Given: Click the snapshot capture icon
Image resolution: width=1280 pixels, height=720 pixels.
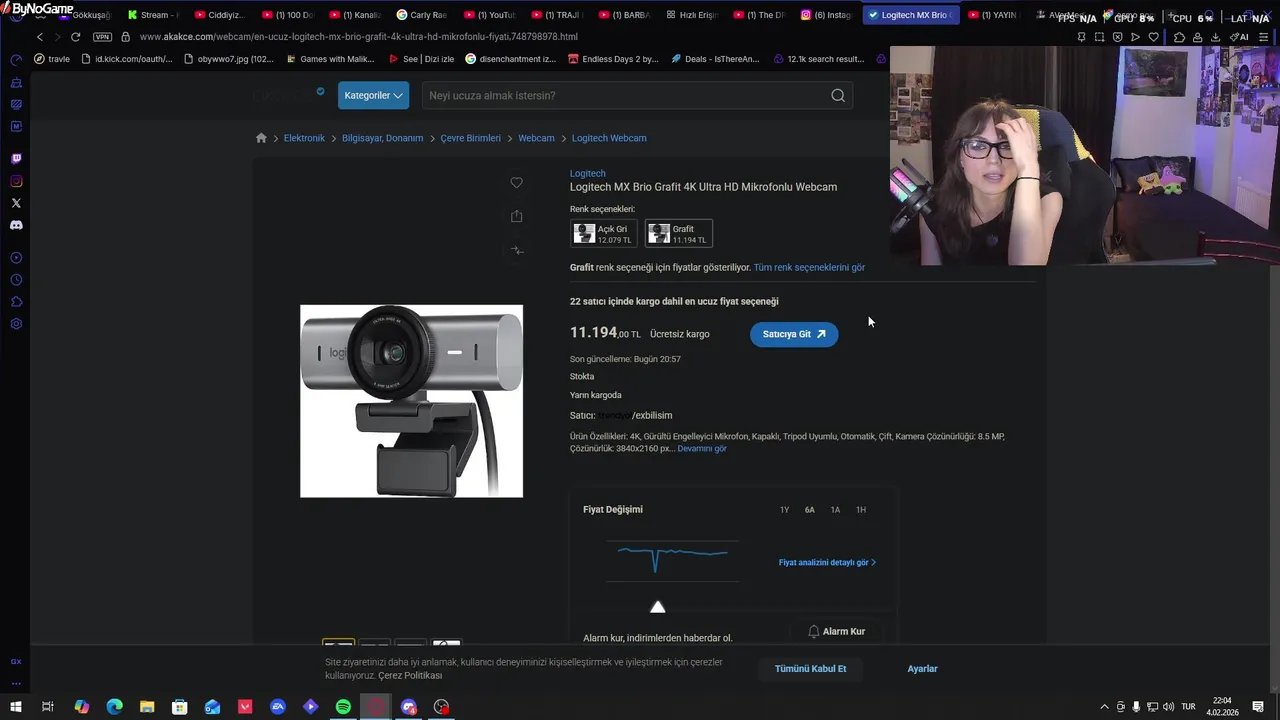Looking at the screenshot, I should pos(1099,37).
